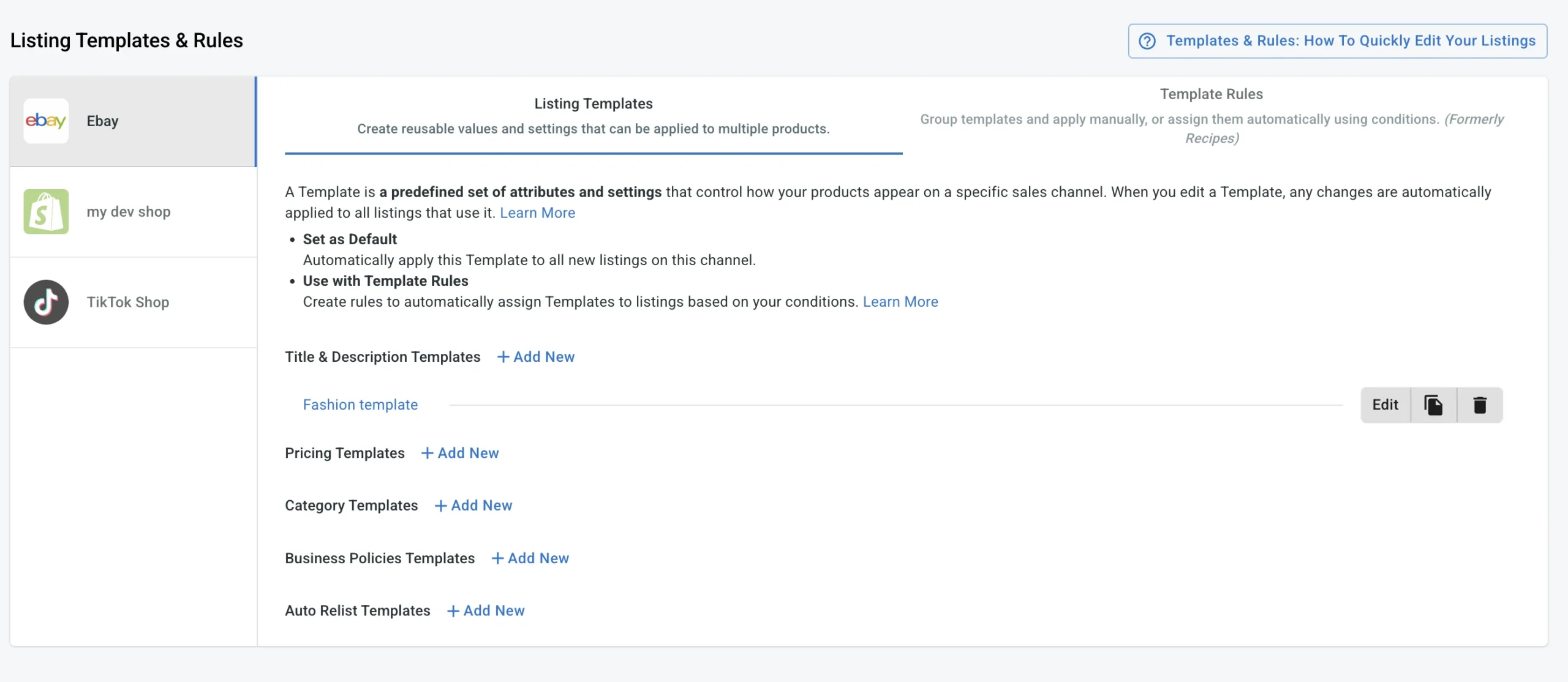Open the Fashion template link

360,405
